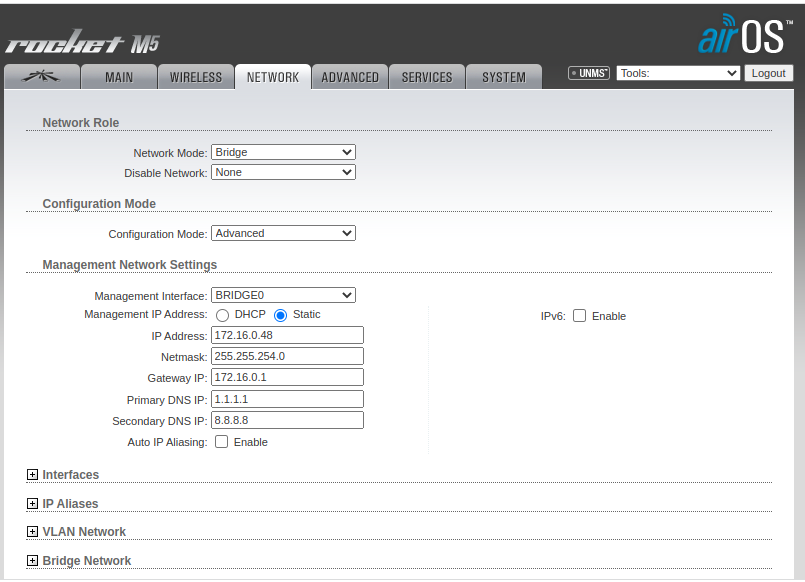Enable the IPv6 checkbox
Screen dimensions: 805x582
pos(580,316)
